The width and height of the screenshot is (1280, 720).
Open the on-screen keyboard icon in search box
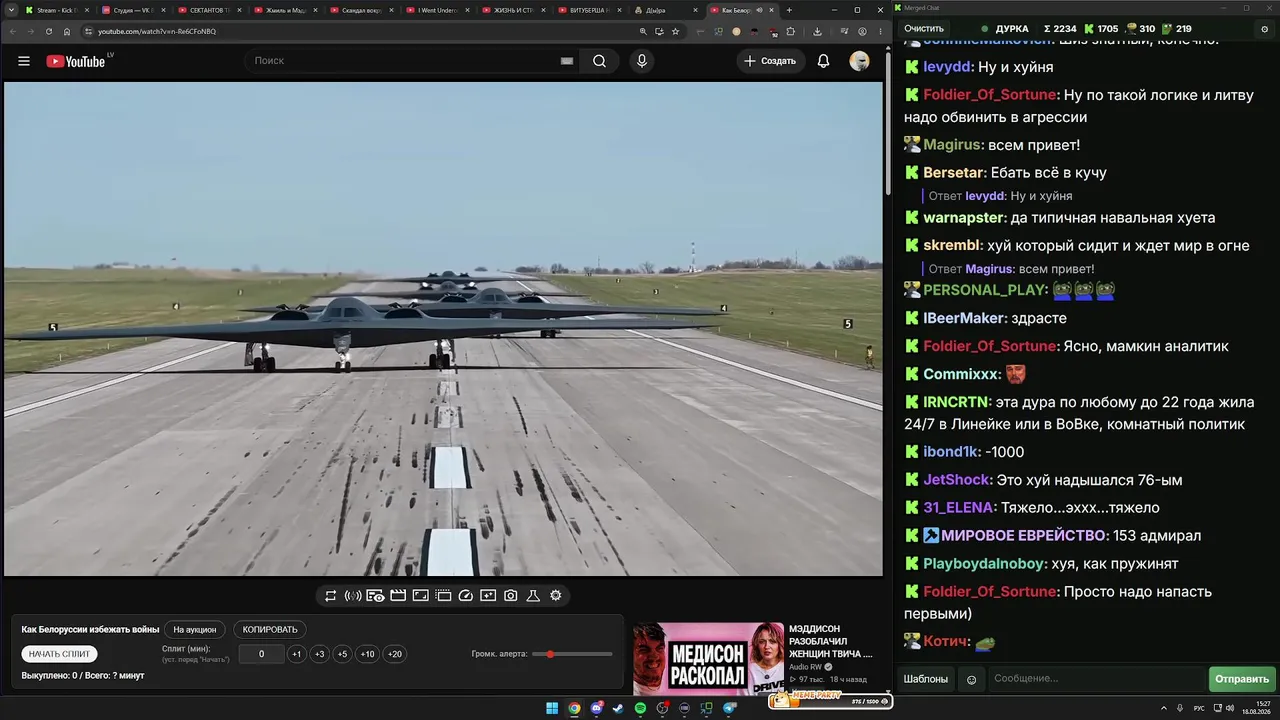[567, 61]
